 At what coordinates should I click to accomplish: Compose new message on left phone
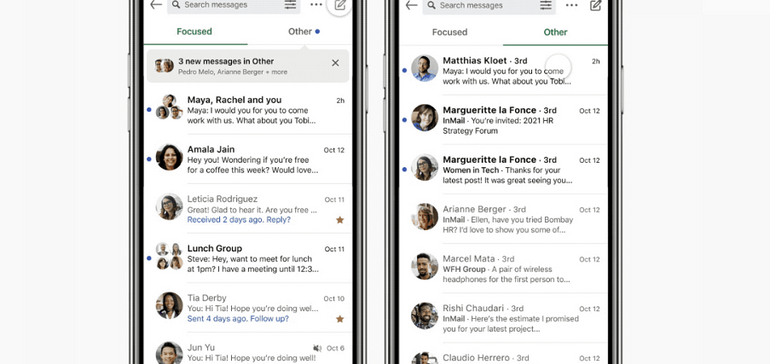(x=340, y=5)
